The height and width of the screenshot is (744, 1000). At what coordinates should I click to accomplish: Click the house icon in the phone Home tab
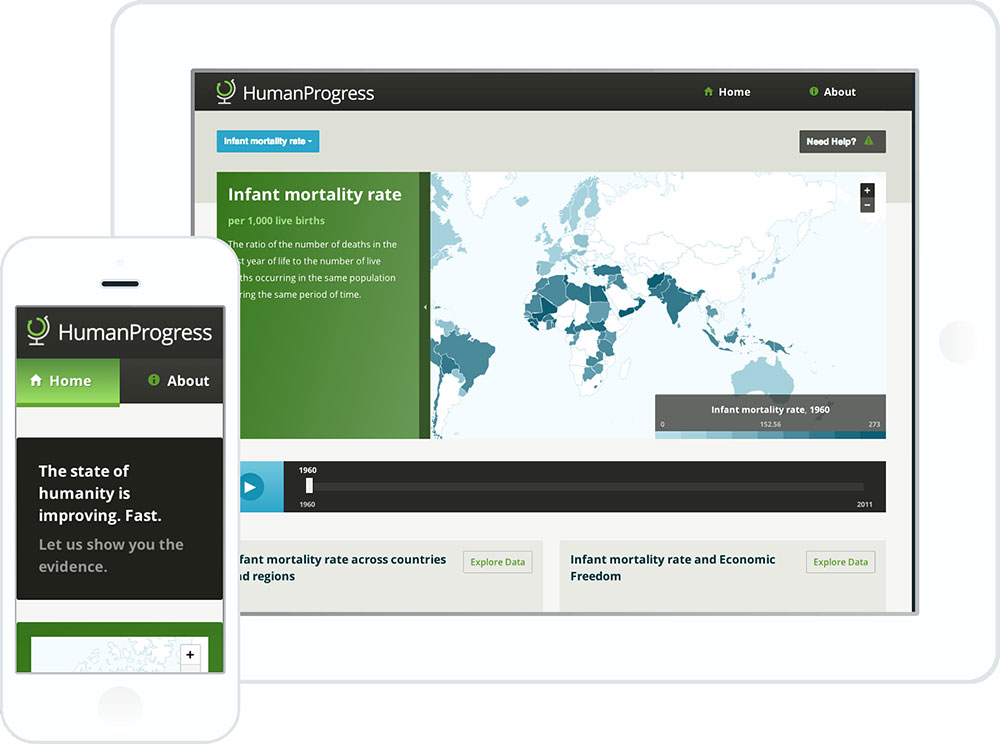pos(36,380)
